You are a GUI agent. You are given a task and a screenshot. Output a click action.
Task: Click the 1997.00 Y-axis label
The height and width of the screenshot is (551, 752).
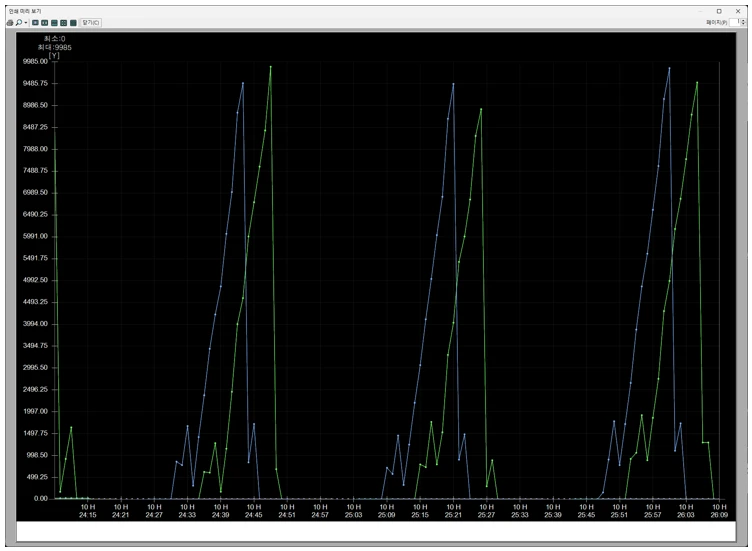[x=35, y=411]
